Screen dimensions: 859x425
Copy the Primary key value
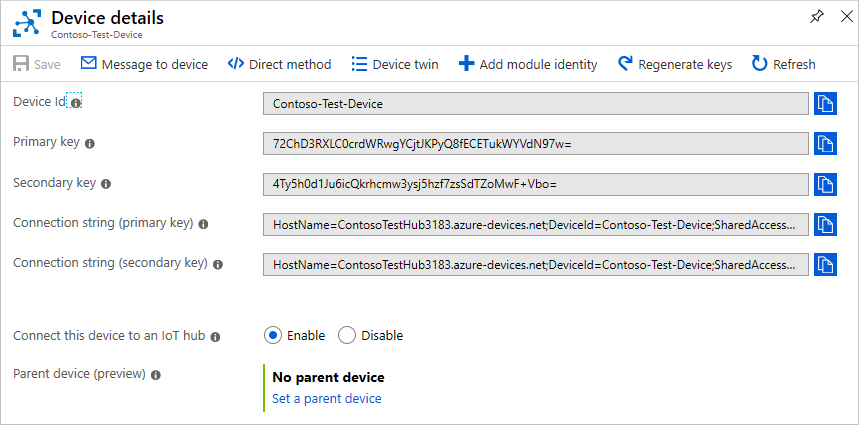tap(825, 144)
